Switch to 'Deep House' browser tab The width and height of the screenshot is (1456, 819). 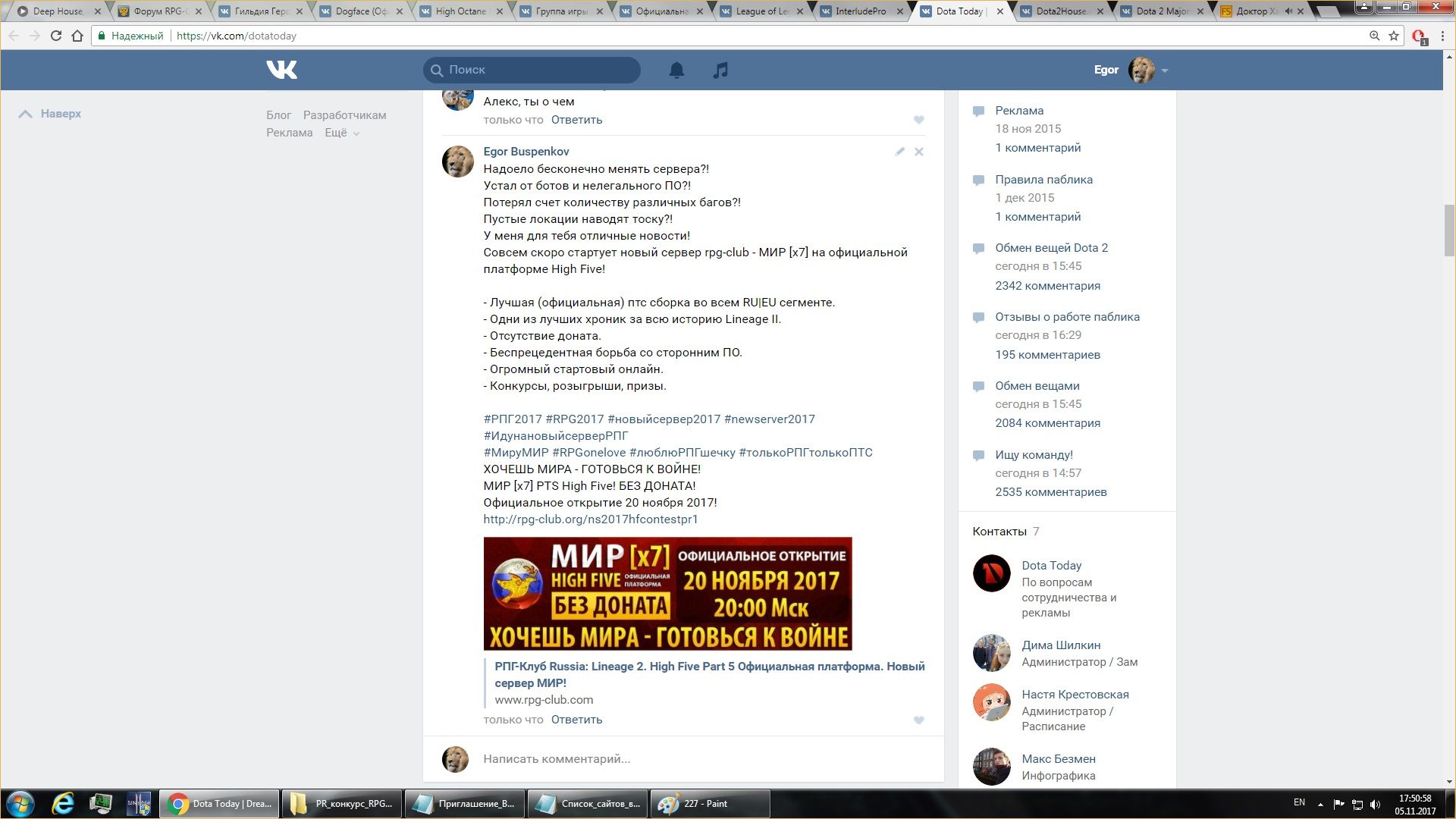tap(59, 11)
